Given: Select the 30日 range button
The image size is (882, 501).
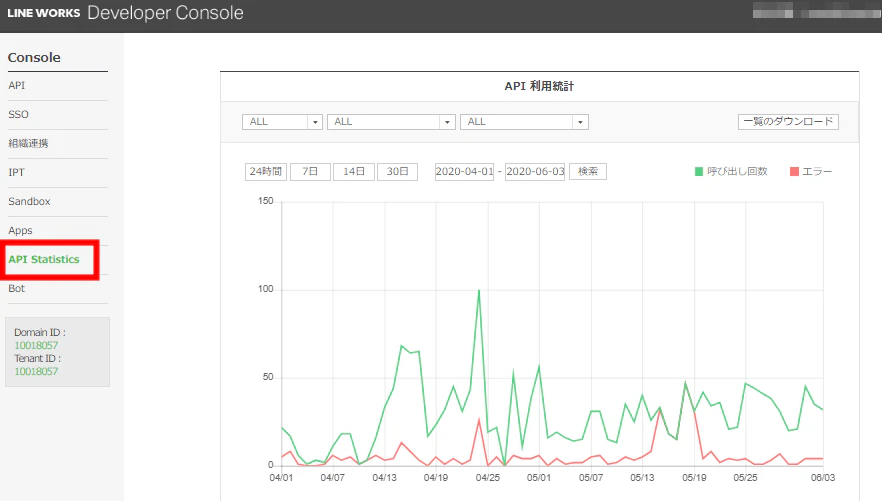Looking at the screenshot, I should pos(397,171).
